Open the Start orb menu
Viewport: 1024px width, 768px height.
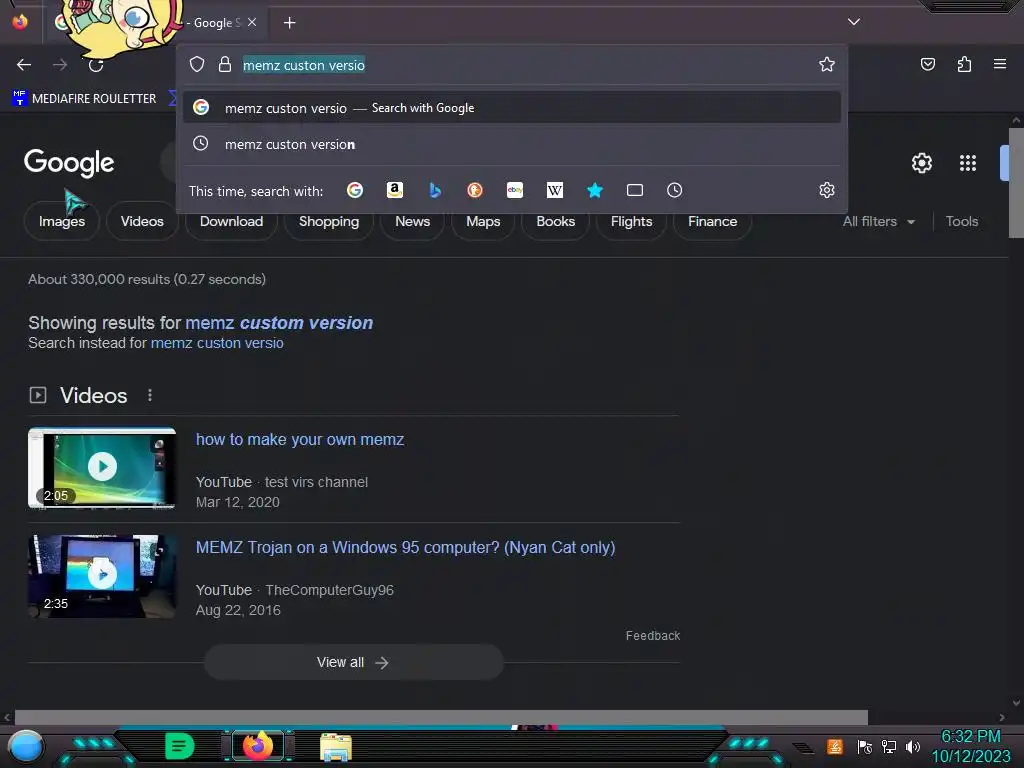(x=26, y=746)
